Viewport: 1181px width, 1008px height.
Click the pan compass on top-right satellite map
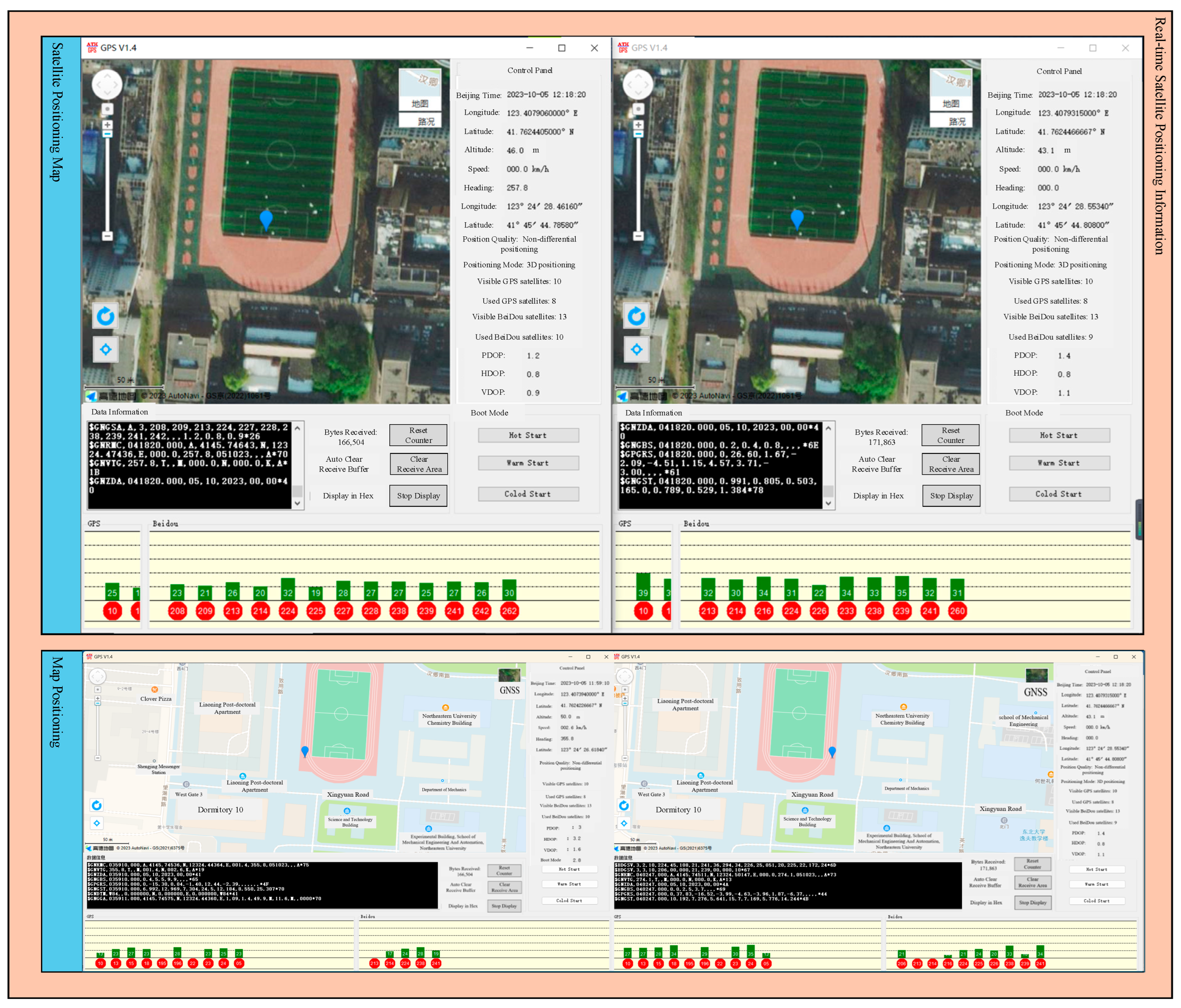638,85
